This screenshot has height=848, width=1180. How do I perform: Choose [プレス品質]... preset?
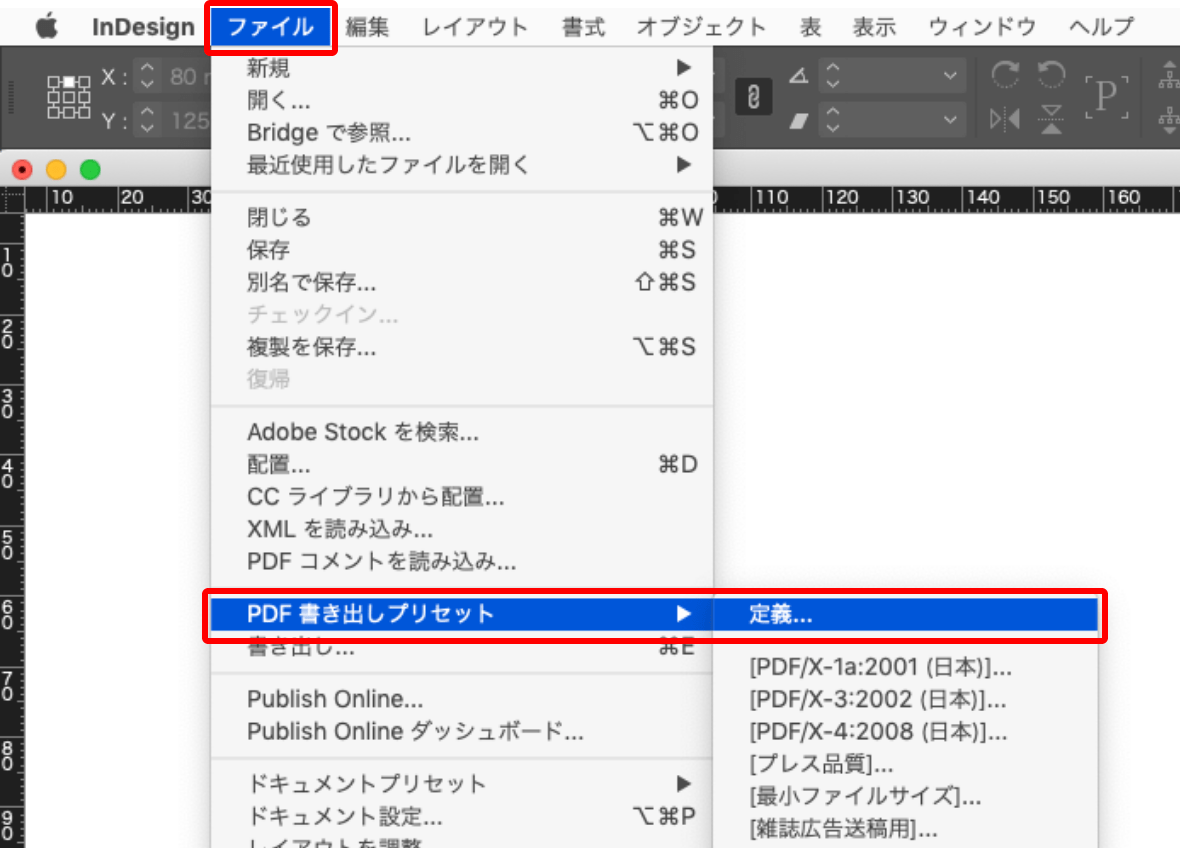(x=905, y=764)
